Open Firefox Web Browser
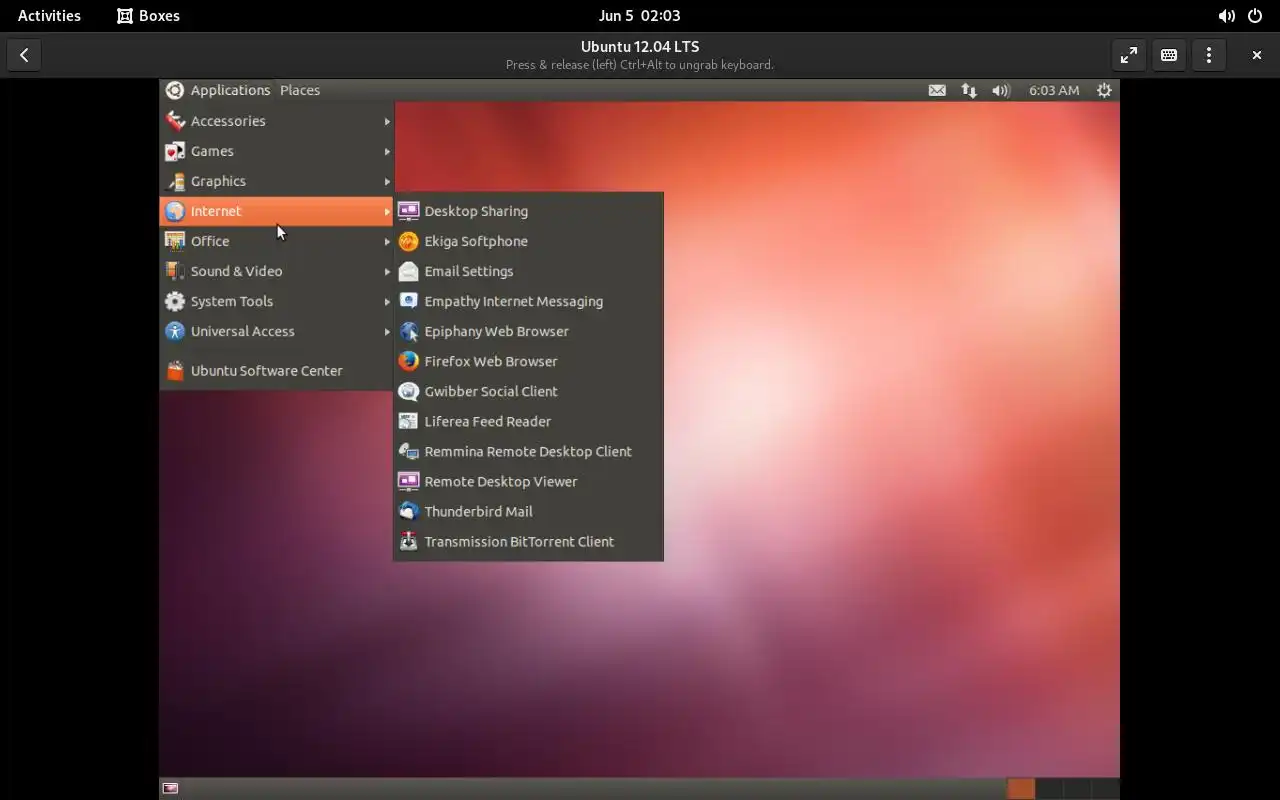Image resolution: width=1280 pixels, height=800 pixels. pyautogui.click(x=528, y=361)
